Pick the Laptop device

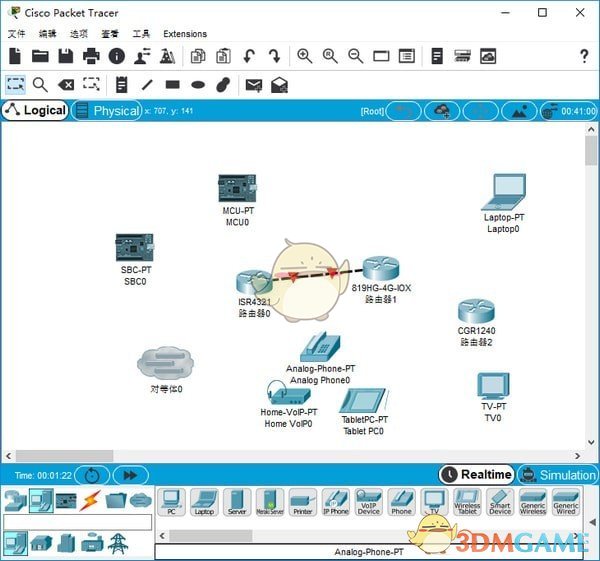[204, 502]
